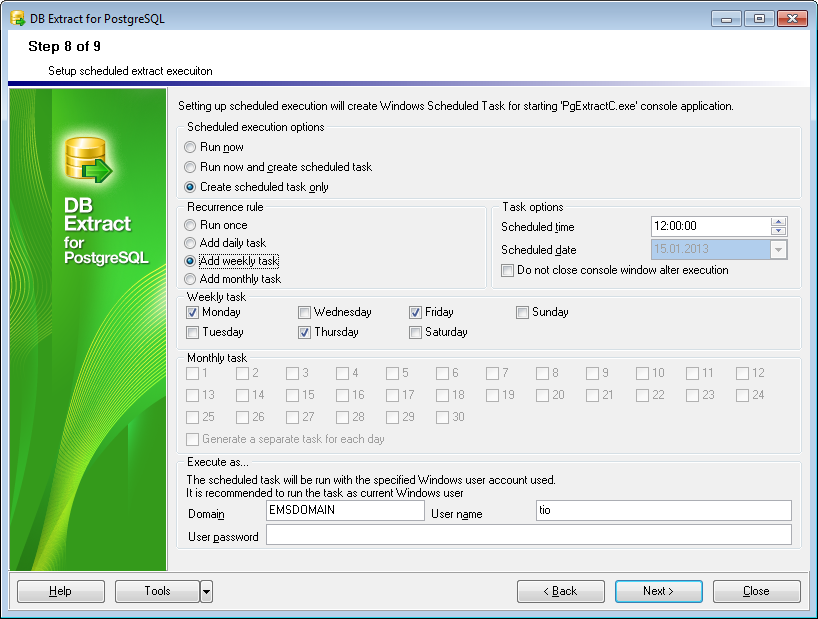
Task: Check monthly day 1 checkbox
Action: (193, 373)
